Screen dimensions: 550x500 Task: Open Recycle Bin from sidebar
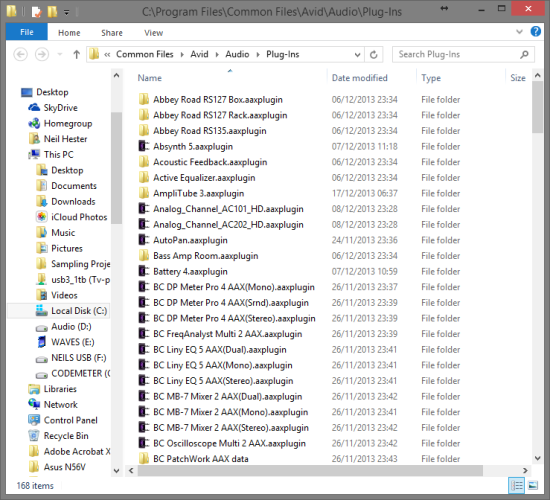point(66,436)
